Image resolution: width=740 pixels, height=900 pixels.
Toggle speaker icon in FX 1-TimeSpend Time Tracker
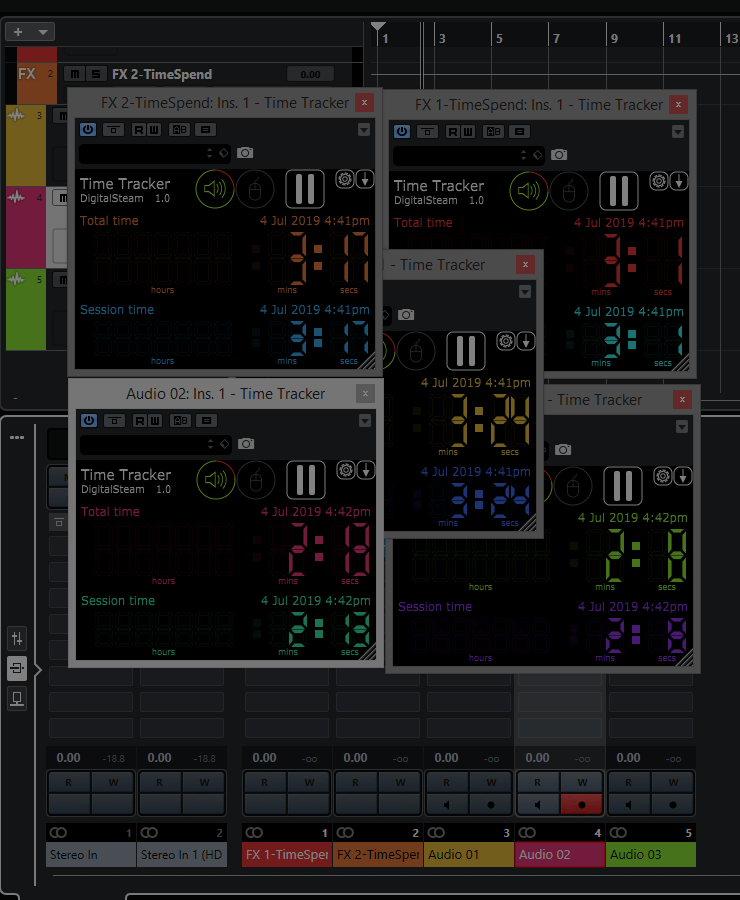[x=529, y=191]
